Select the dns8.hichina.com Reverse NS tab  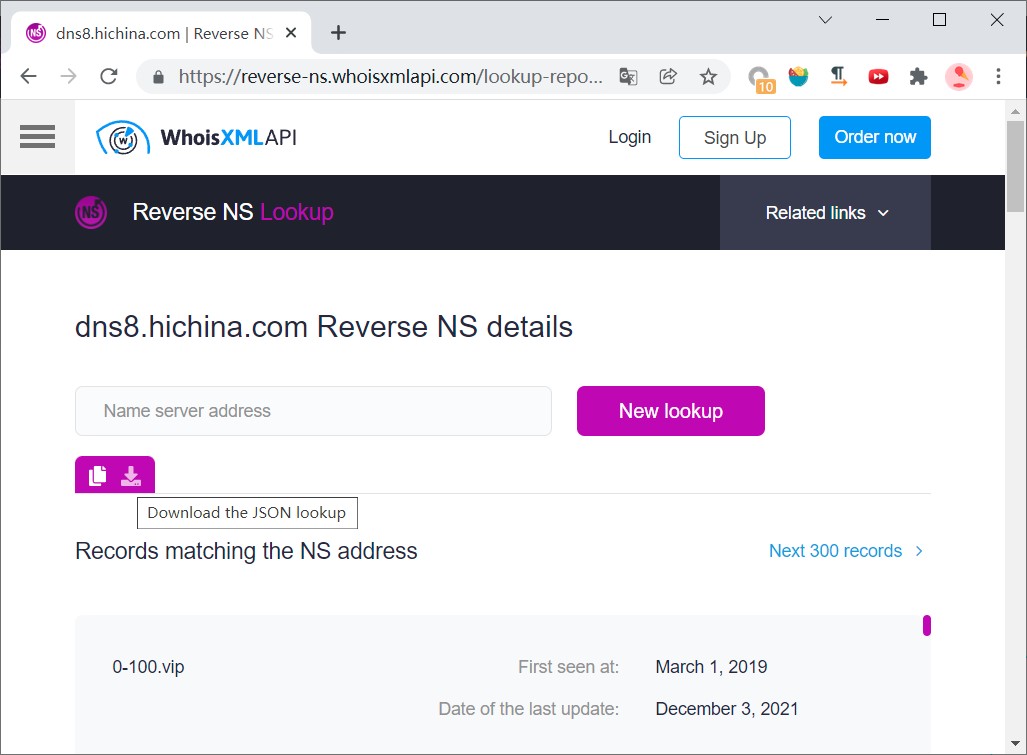point(161,33)
